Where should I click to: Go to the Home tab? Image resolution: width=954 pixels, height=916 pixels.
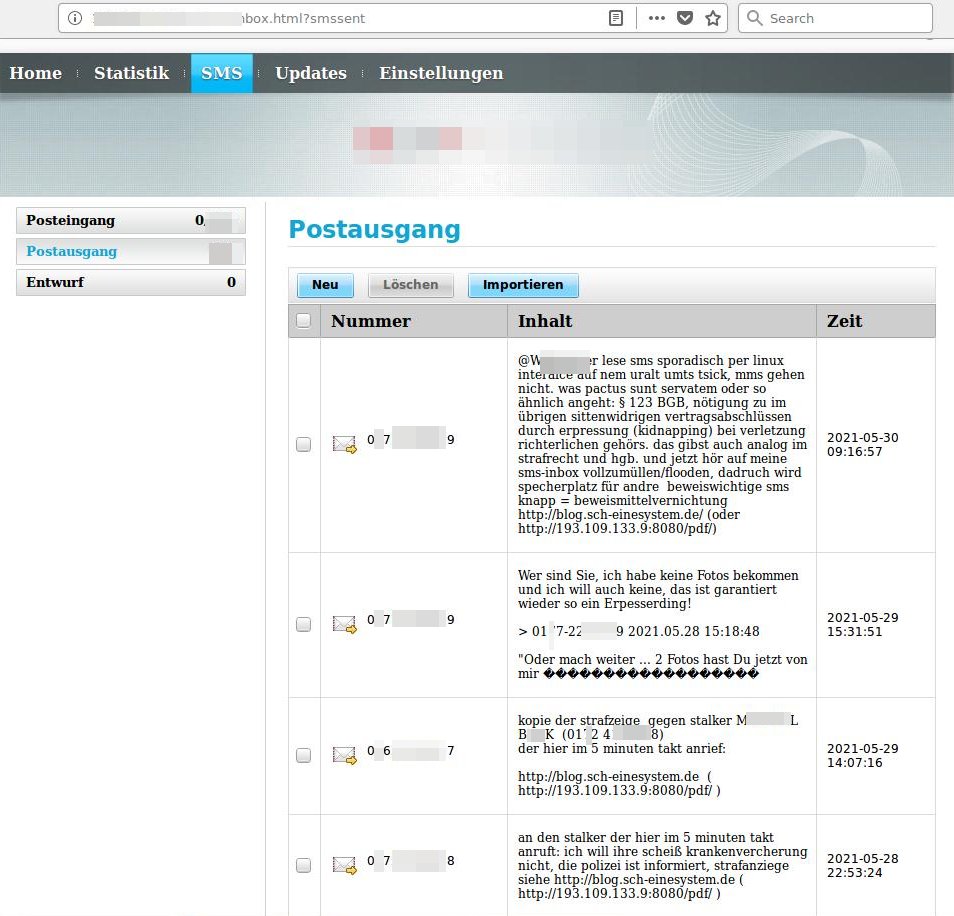click(x=35, y=73)
